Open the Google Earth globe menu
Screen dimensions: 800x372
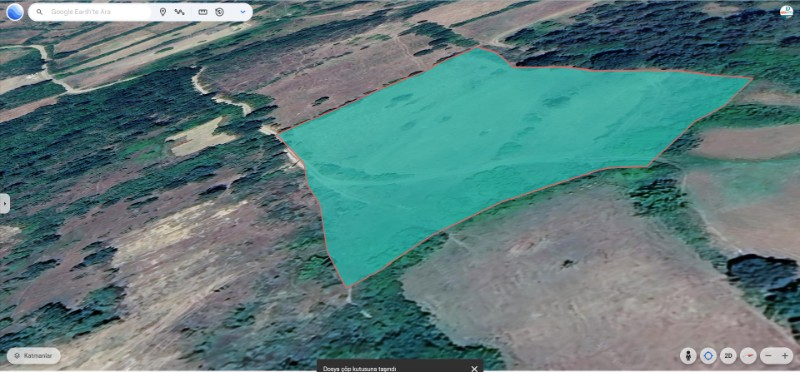tap(15, 12)
